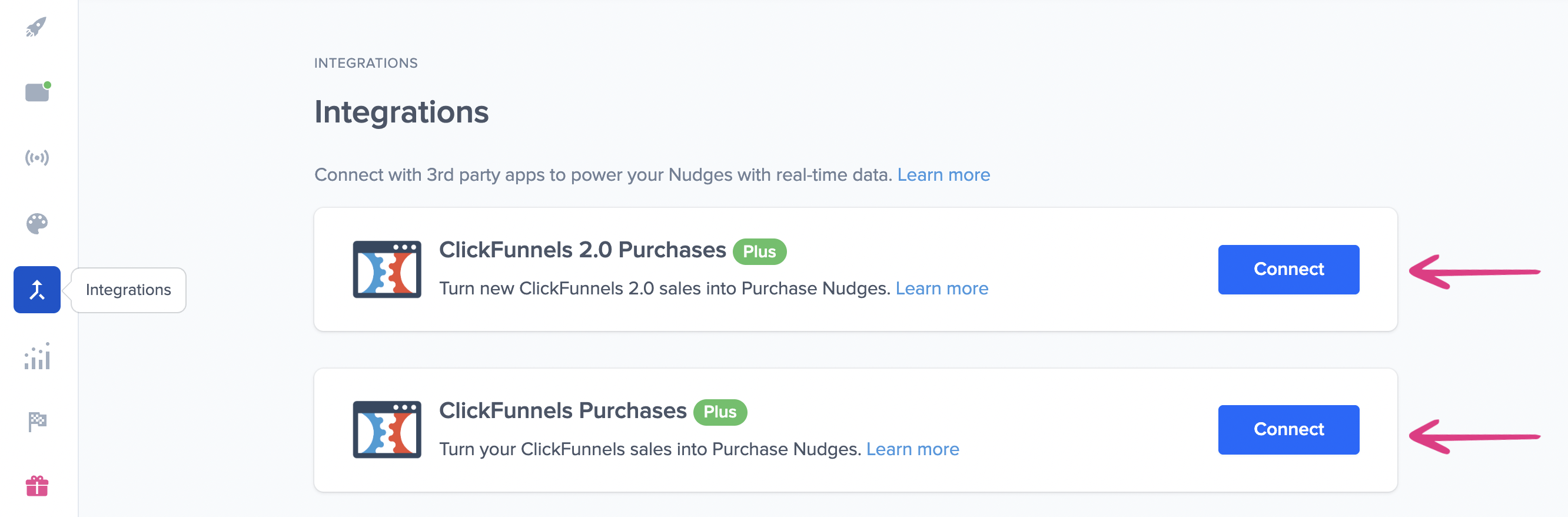Screen dimensions: 1568x517
Task: Click the rocket launch icon in sidebar
Action: pyautogui.click(x=36, y=28)
